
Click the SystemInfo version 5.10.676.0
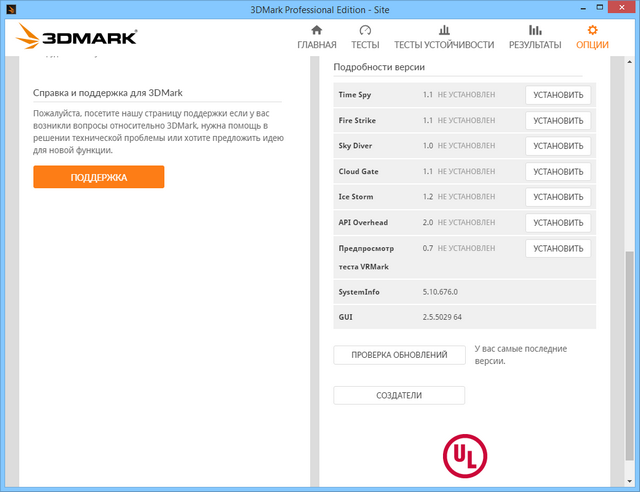point(440,292)
